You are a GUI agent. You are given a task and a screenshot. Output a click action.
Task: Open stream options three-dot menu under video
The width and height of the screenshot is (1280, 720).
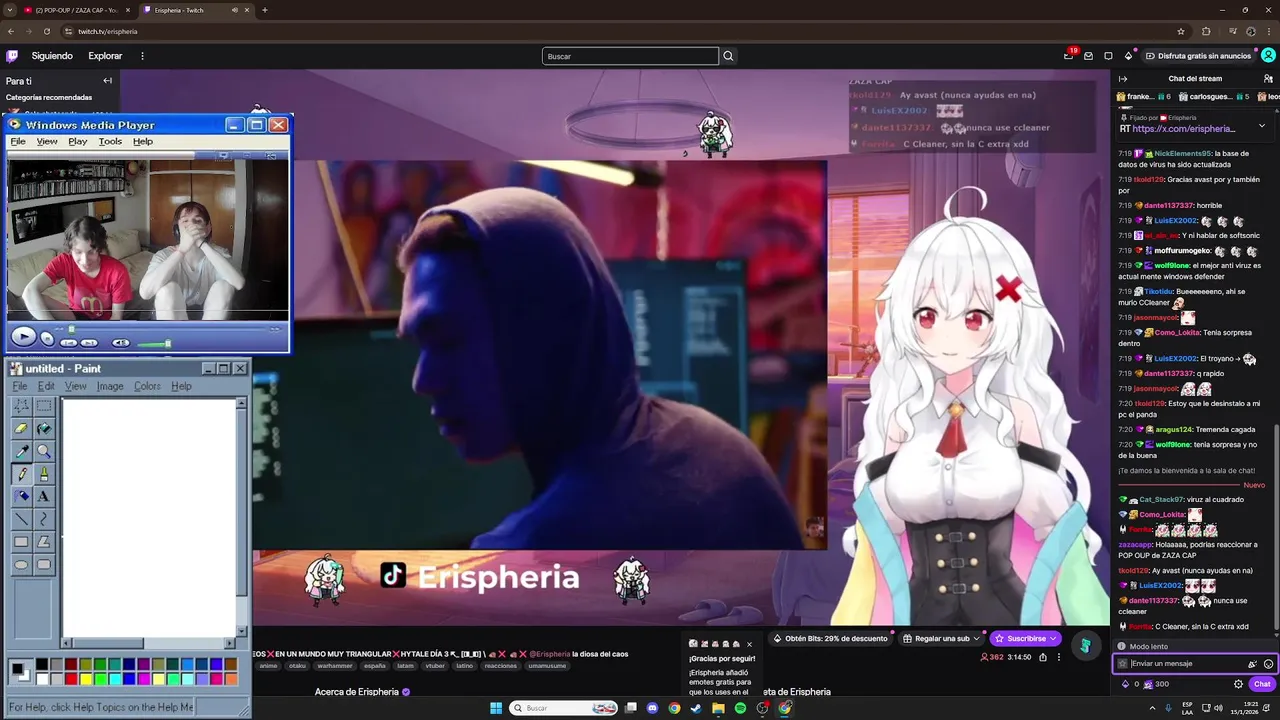1059,657
